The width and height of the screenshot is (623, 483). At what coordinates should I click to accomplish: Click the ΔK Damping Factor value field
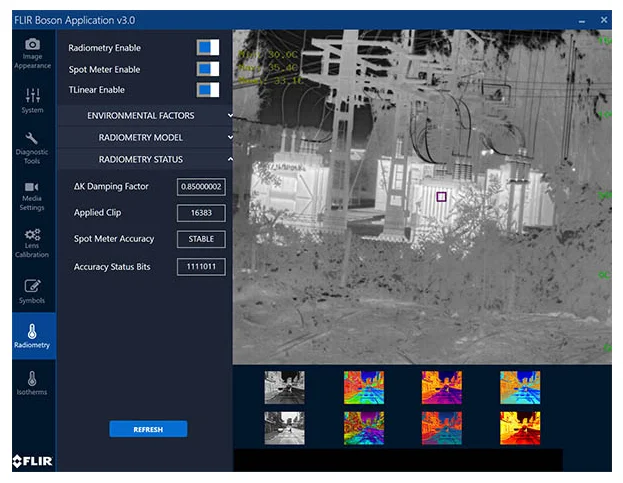coord(201,187)
